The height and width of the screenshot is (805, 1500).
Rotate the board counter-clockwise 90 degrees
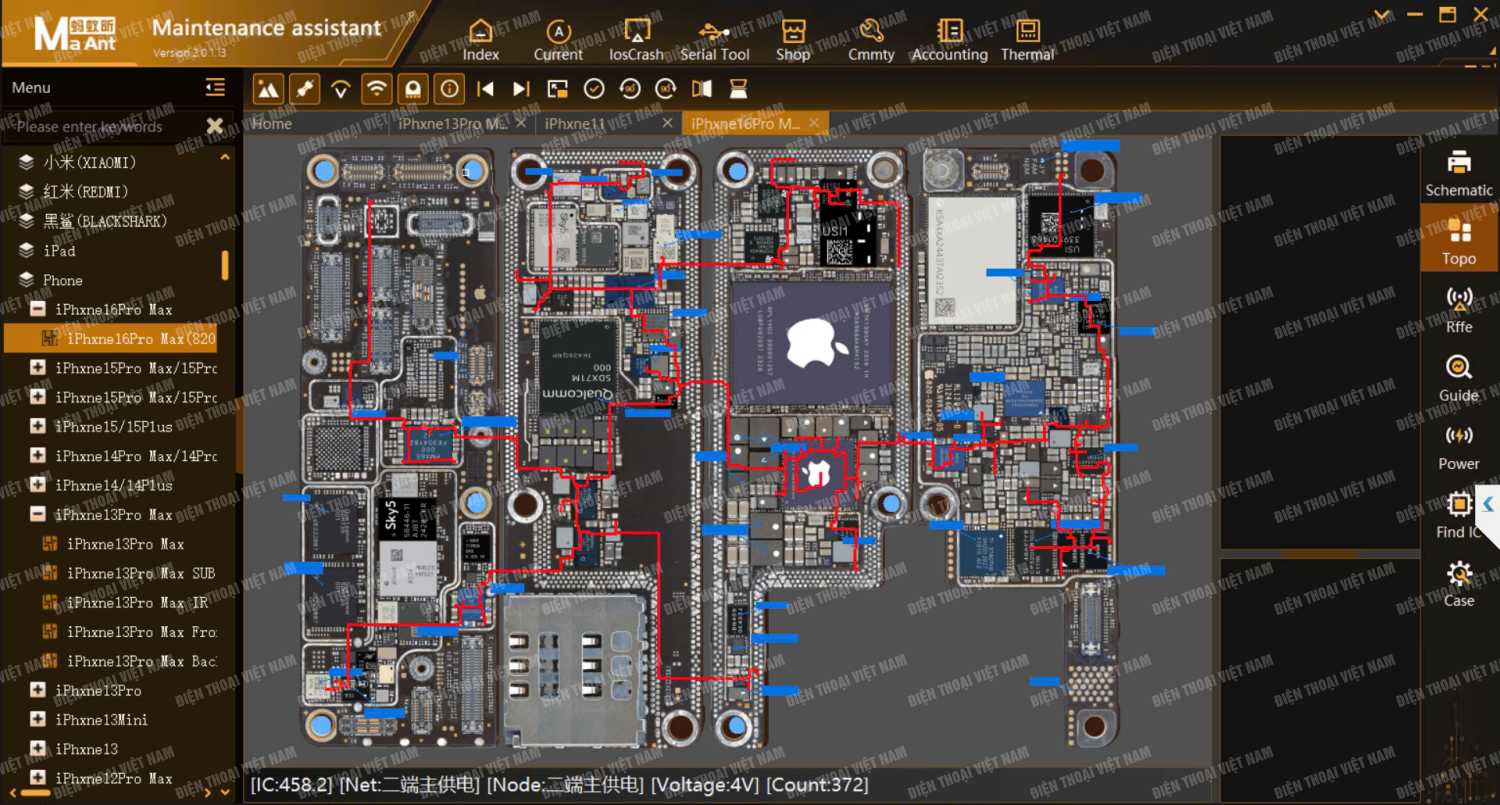pos(630,89)
